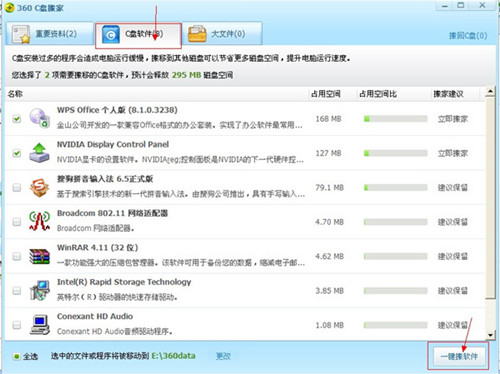Click 建议保留 suggestion in Broadcom row
The image size is (500, 374).
click(x=453, y=222)
